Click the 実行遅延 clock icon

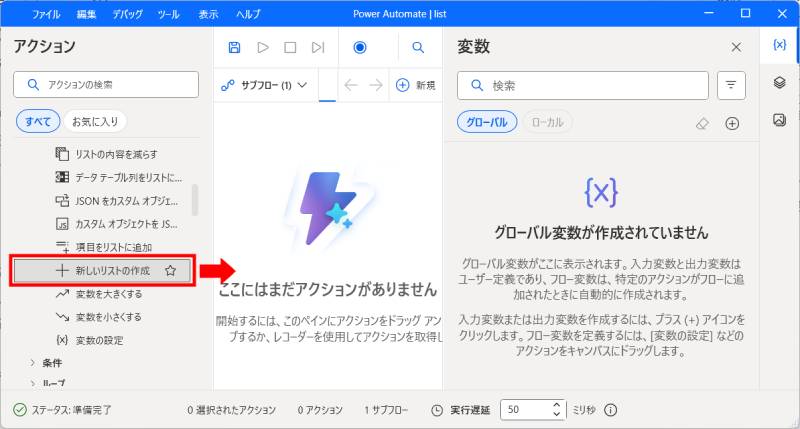pos(437,410)
